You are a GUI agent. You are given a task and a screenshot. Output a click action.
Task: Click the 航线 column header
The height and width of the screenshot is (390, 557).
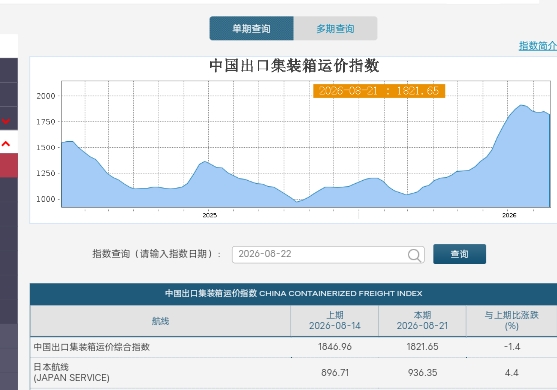pyautogui.click(x=160, y=321)
